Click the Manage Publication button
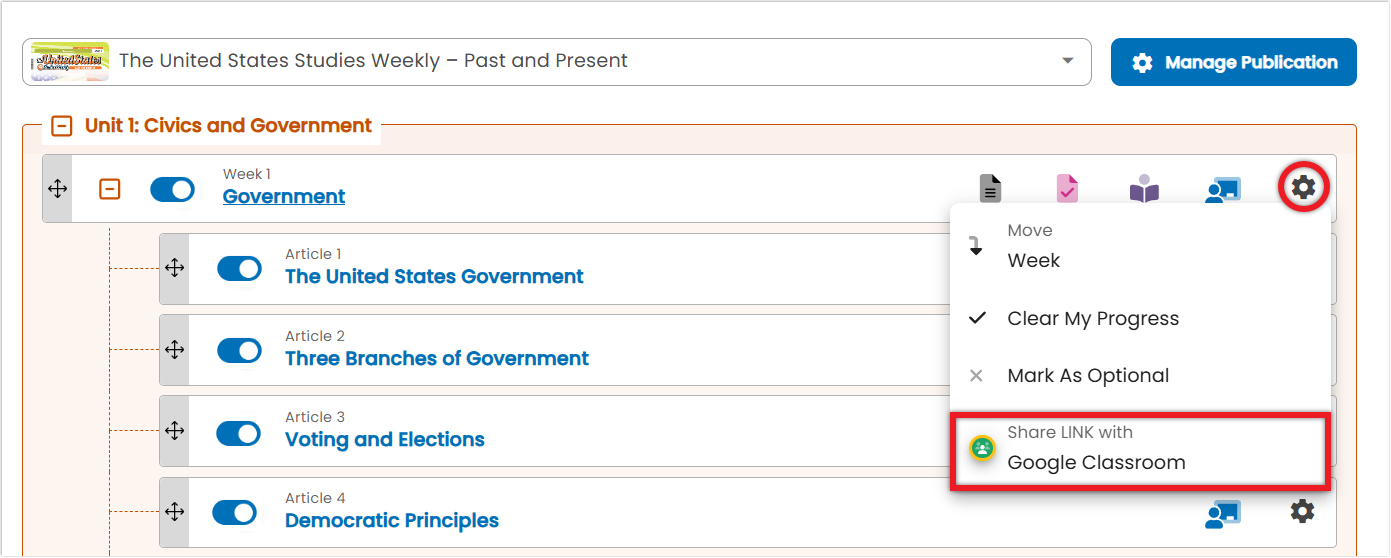The image size is (1391, 558). point(1233,62)
